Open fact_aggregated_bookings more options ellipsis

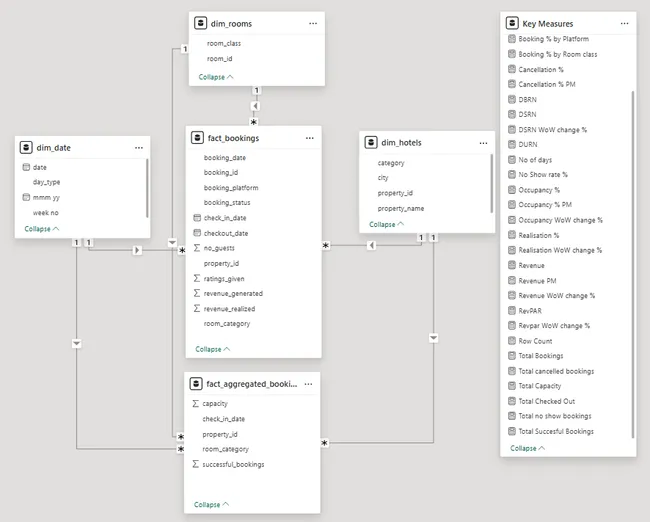(x=308, y=384)
